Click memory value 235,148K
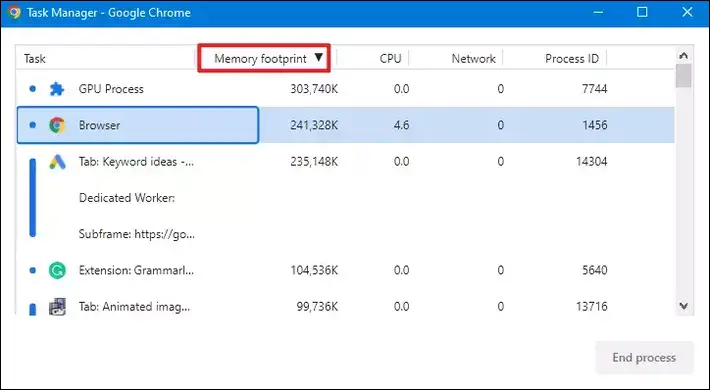 314,162
